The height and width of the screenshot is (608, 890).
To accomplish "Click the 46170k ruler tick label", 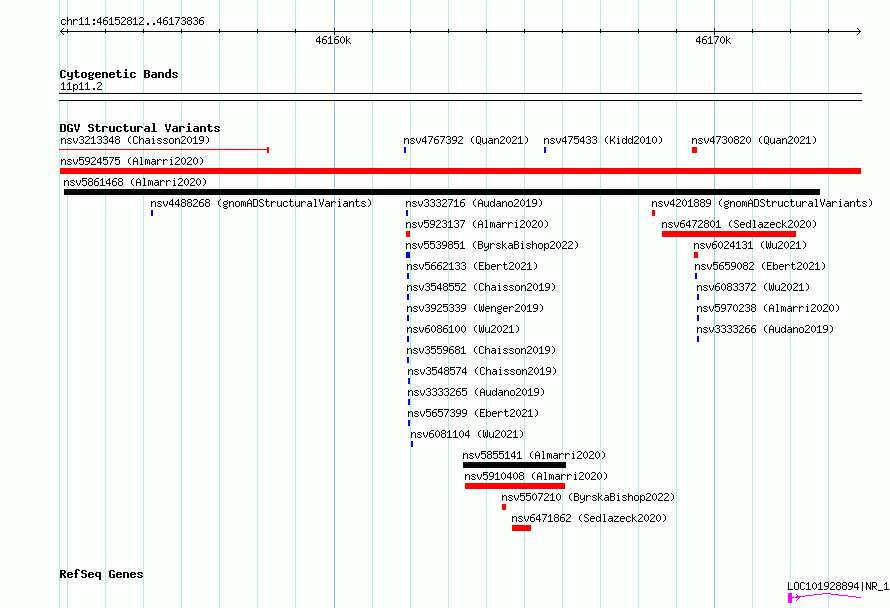I will [x=713, y=40].
